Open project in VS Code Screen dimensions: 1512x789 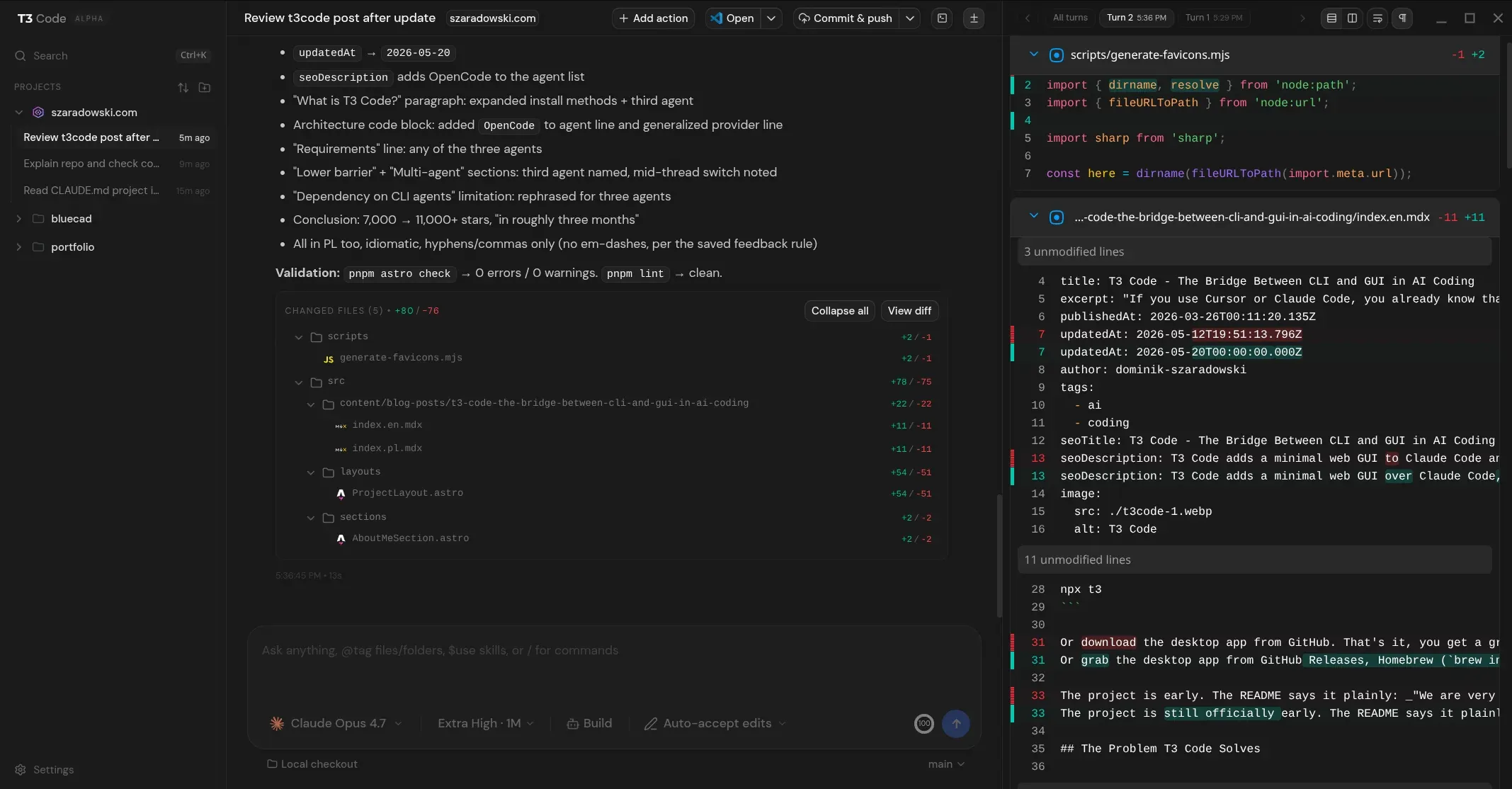click(732, 18)
